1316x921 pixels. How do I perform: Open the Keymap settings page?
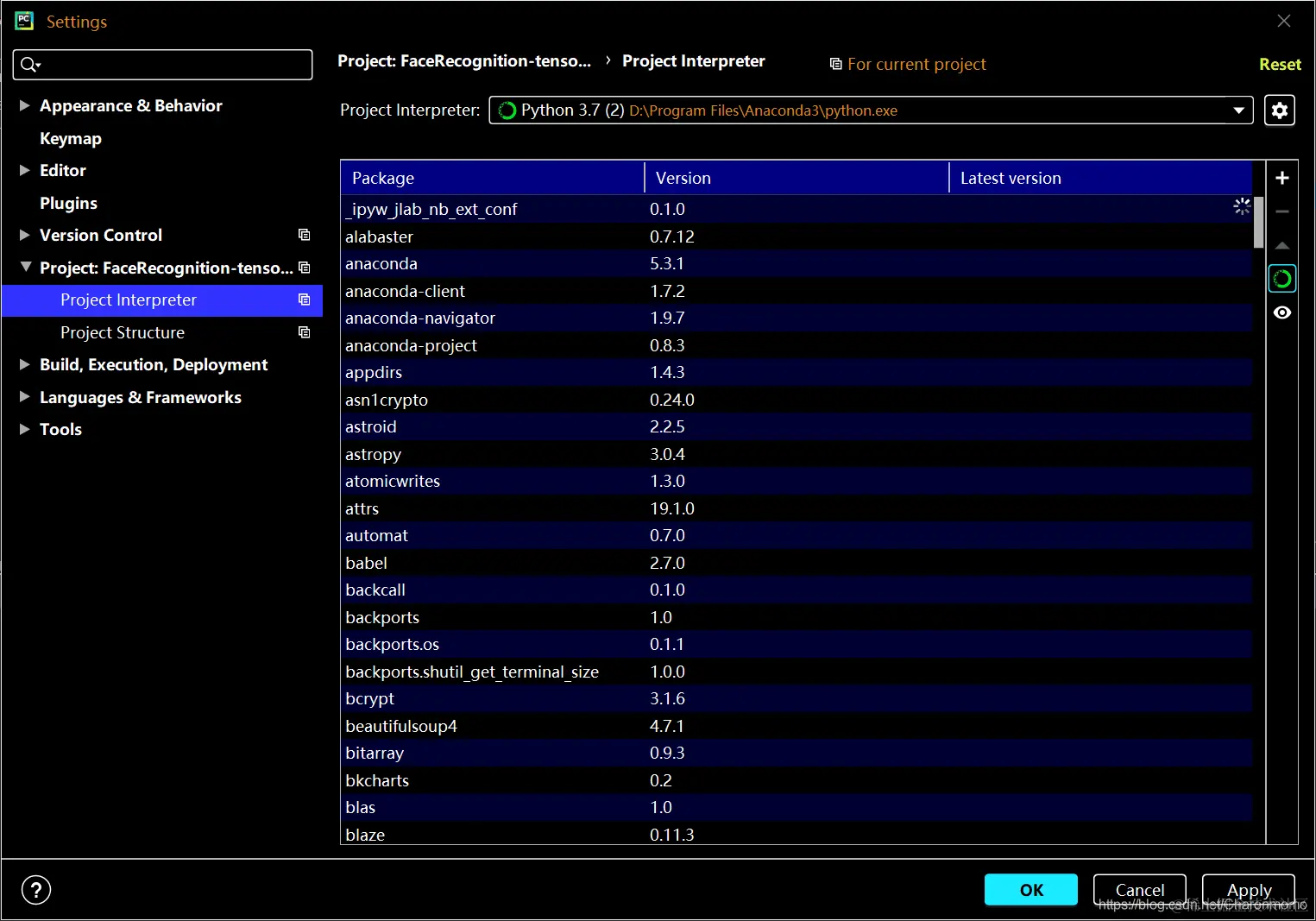pyautogui.click(x=71, y=138)
